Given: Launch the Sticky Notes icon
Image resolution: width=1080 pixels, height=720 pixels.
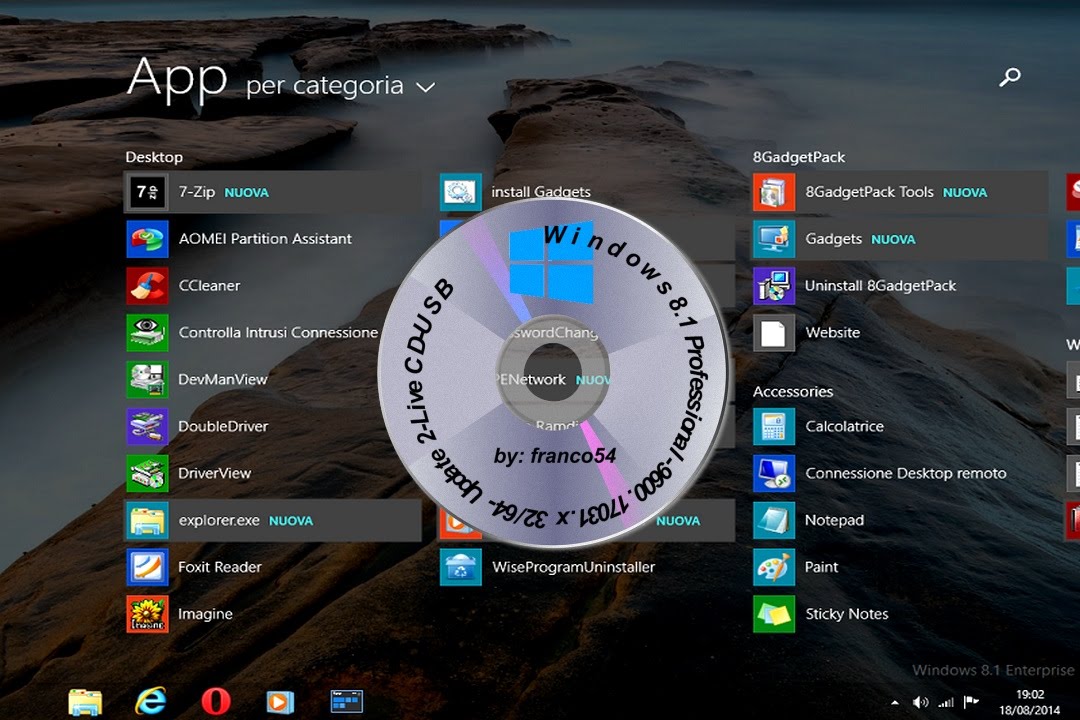Looking at the screenshot, I should 773,614.
